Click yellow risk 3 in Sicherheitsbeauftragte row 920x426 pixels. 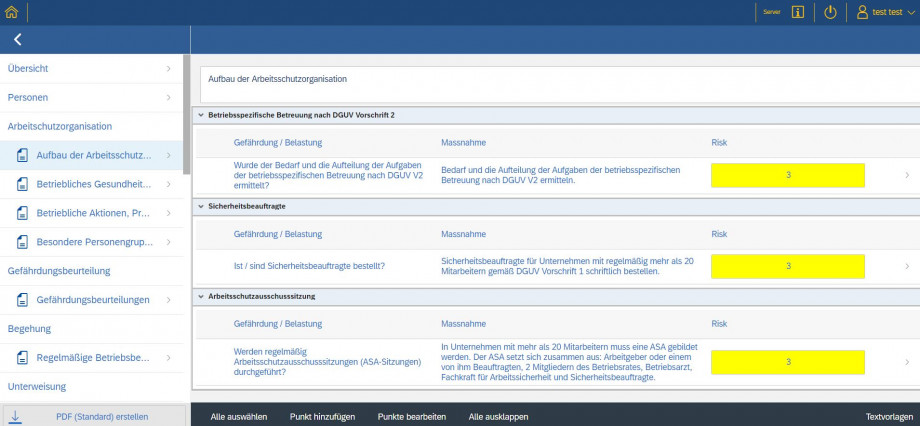click(788, 266)
